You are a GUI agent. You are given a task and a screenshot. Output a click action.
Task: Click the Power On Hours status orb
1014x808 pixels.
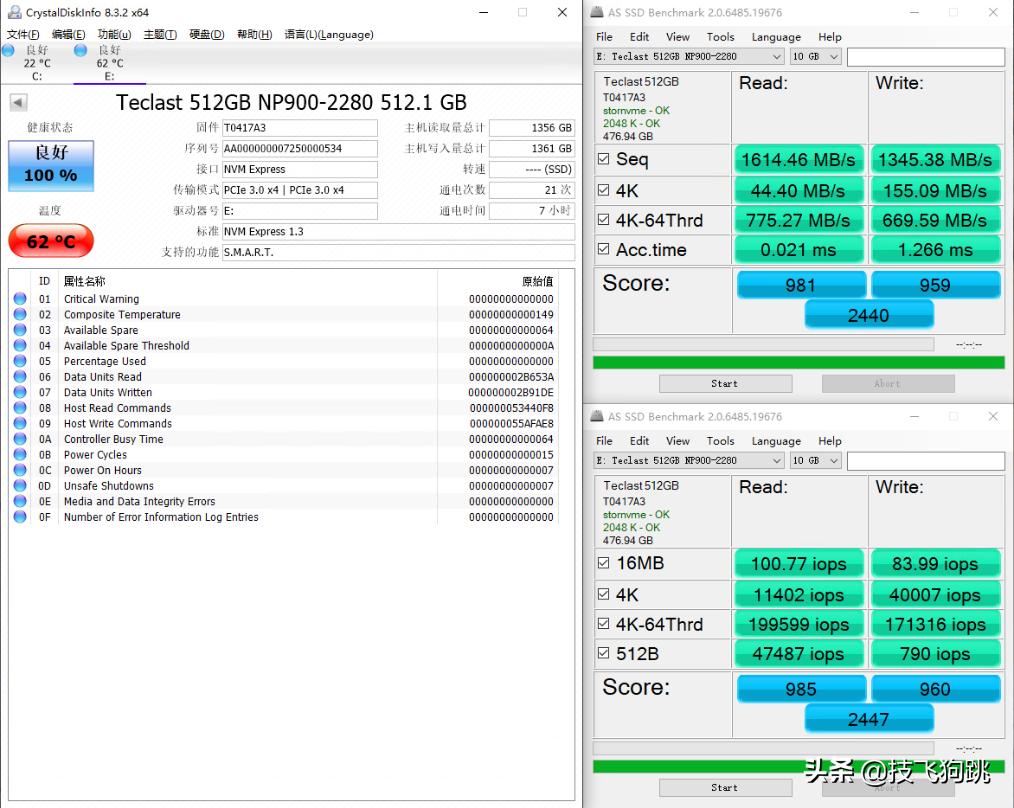(x=20, y=470)
